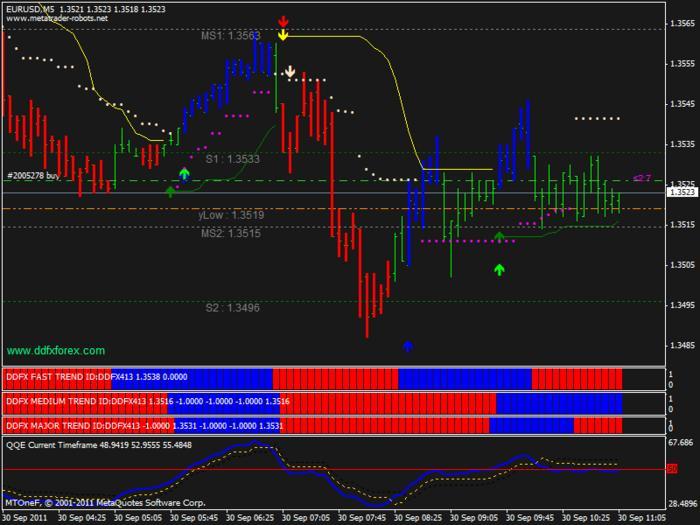
Task: Click the 30 Sep 11:05 time label
Action: (x=642, y=518)
